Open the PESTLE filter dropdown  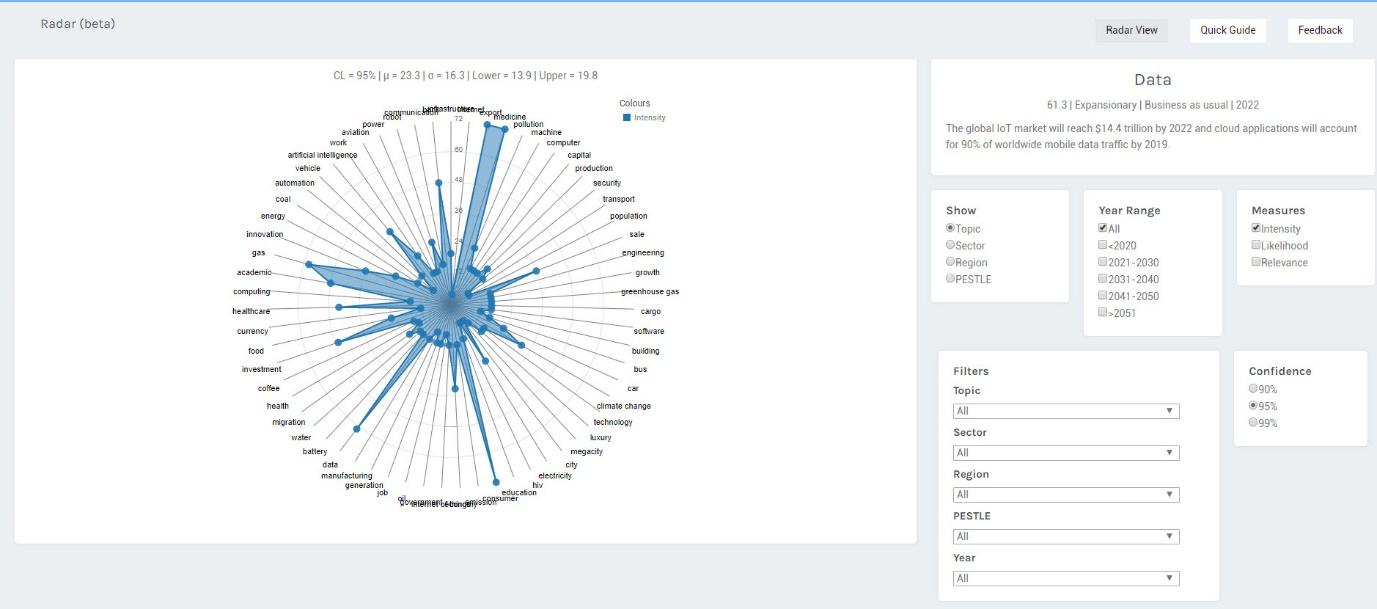[1066, 536]
